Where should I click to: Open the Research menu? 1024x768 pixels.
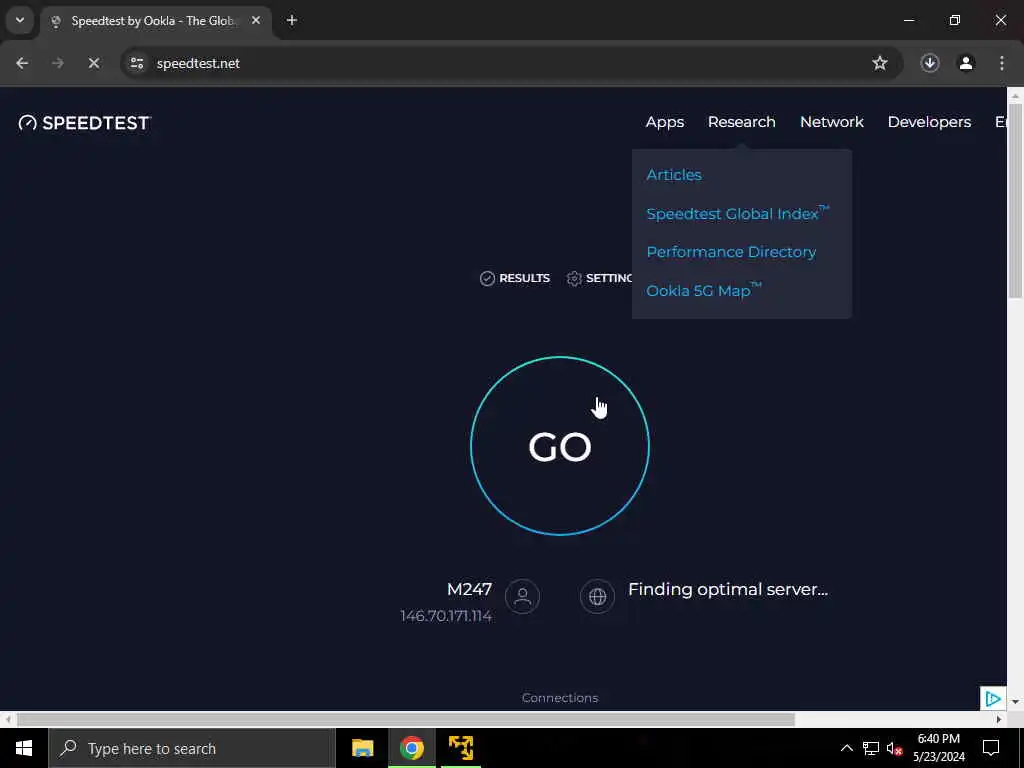(x=741, y=122)
